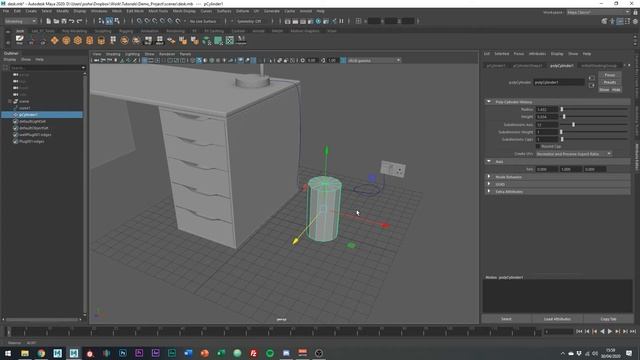Image resolution: width=640 pixels, height=360 pixels.
Task: Toggle No Live Surface field
Action: point(203,21)
